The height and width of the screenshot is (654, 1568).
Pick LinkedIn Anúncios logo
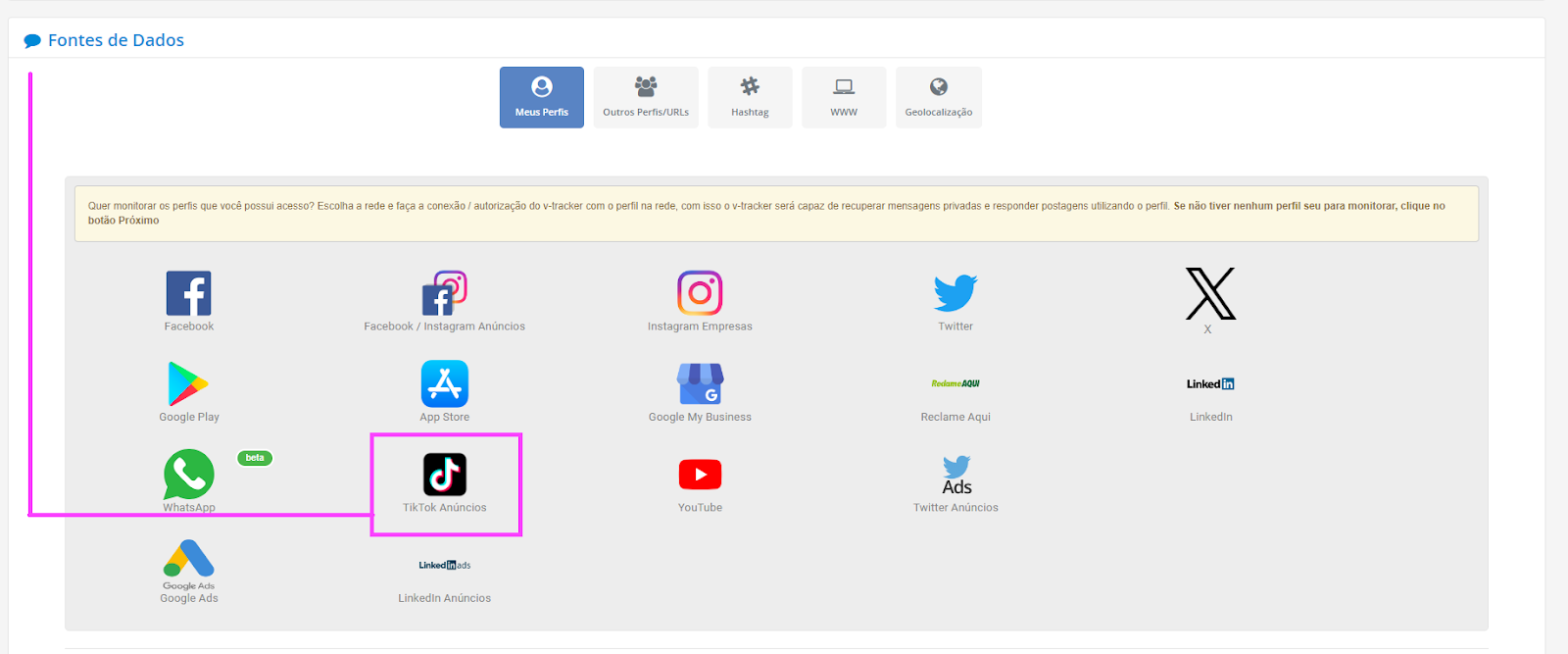445,566
